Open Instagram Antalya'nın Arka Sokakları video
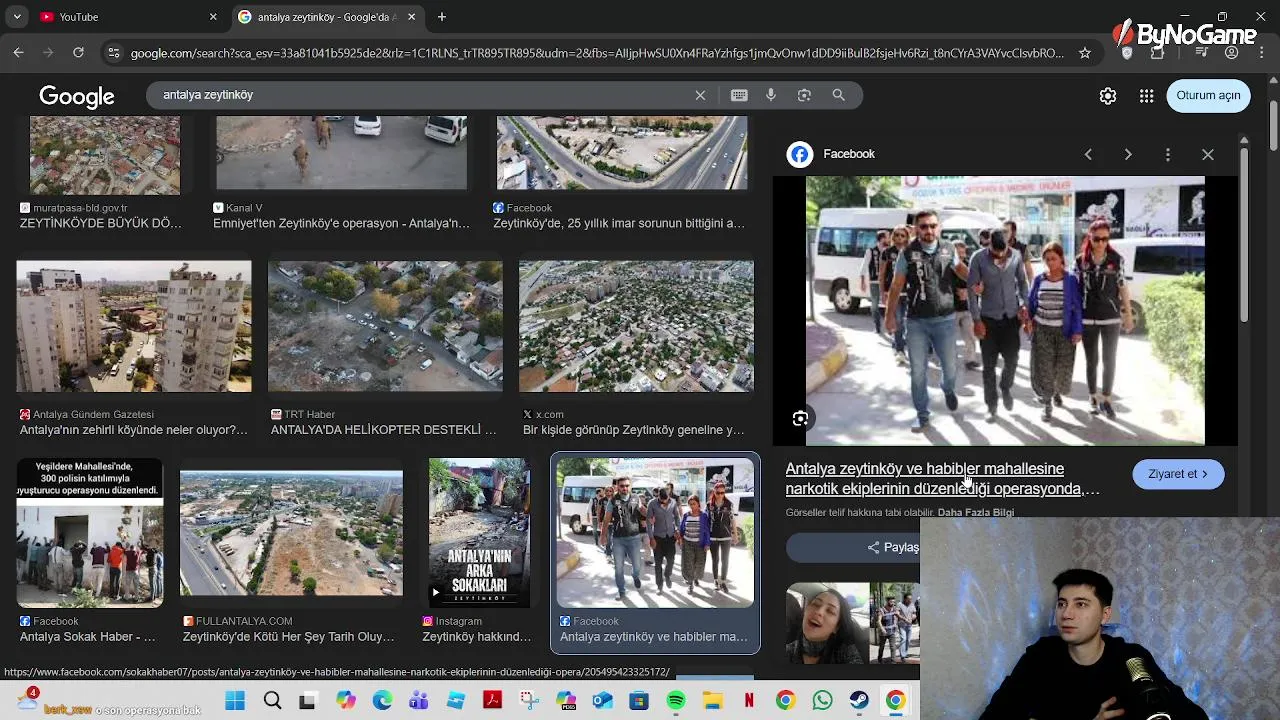Image resolution: width=1280 pixels, height=720 pixels. pyautogui.click(x=479, y=532)
